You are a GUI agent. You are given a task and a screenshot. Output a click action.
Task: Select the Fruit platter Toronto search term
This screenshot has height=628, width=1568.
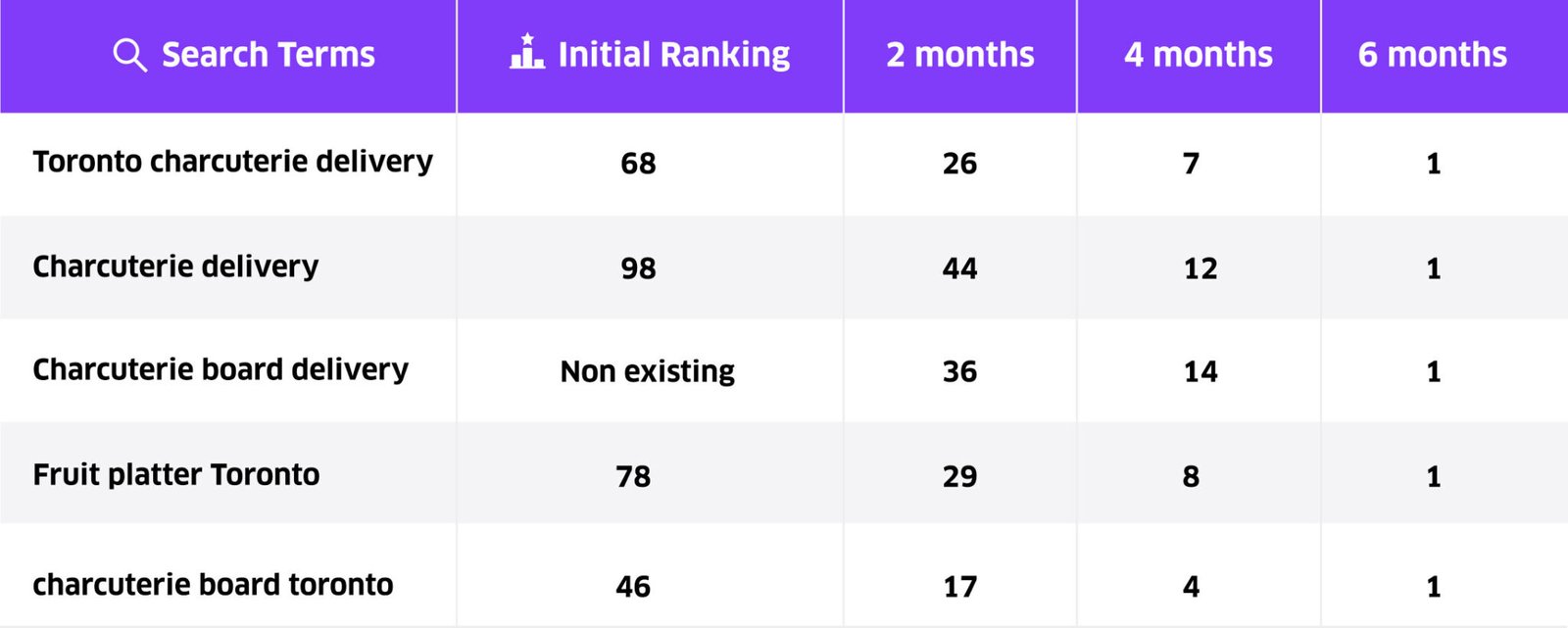[x=176, y=475]
